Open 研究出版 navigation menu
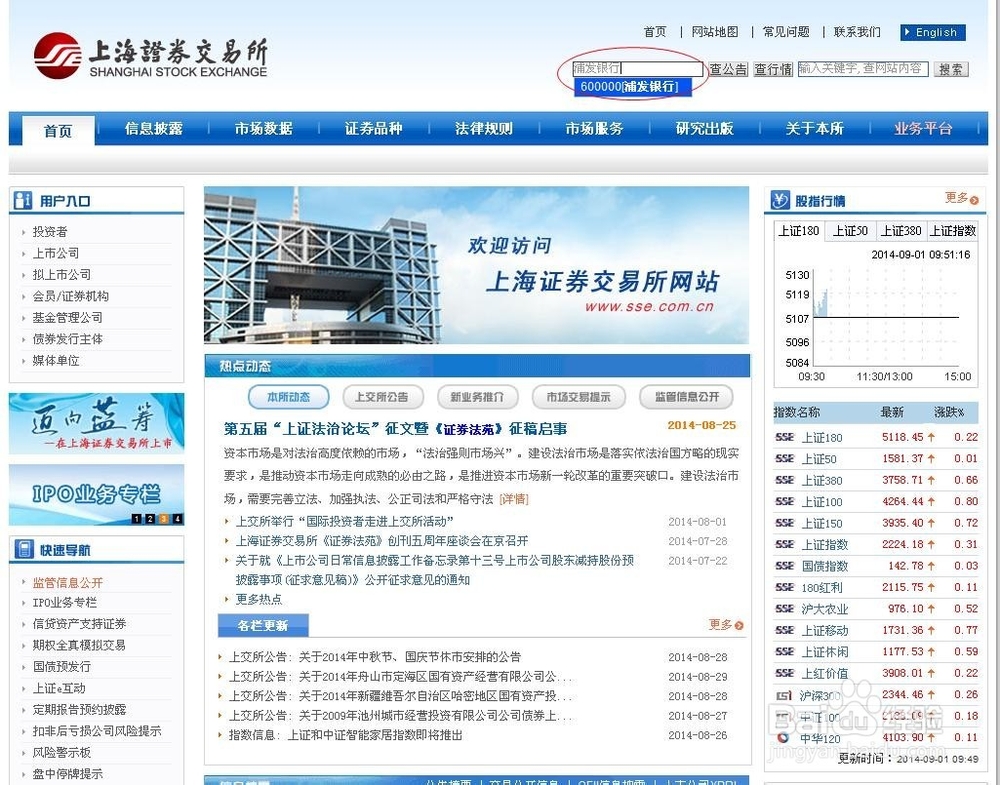Screen dimensions: 1000x785 point(705,129)
